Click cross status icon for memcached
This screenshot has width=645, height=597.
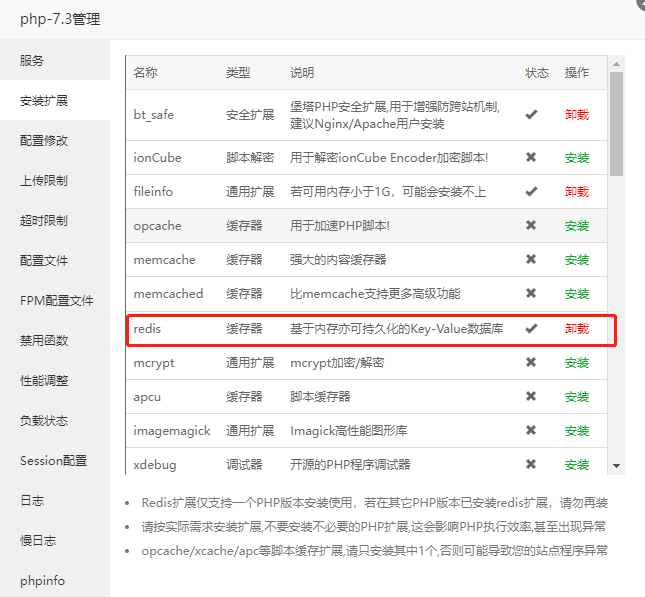pyautogui.click(x=531, y=293)
